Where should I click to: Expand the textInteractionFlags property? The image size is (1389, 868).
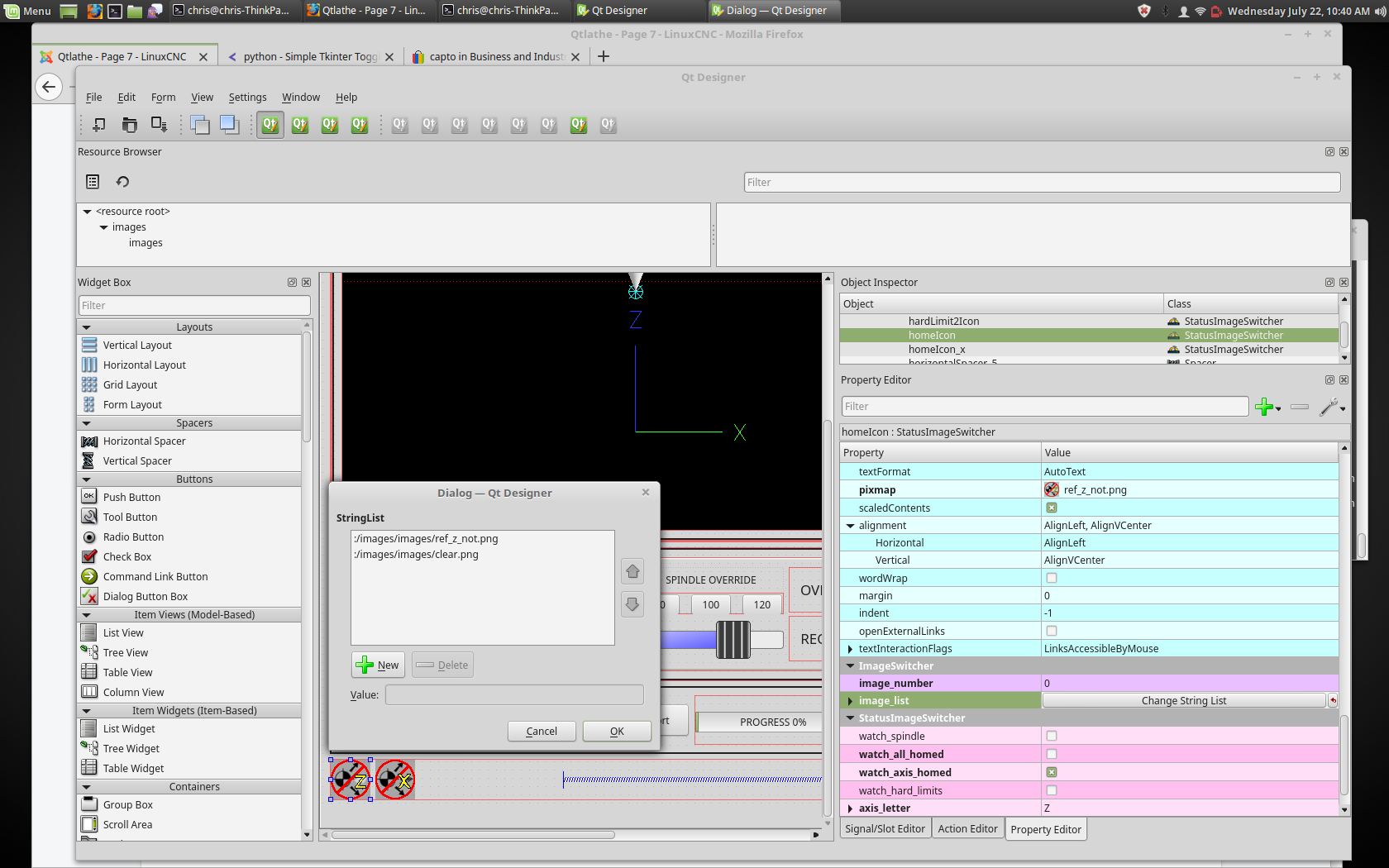(x=850, y=648)
